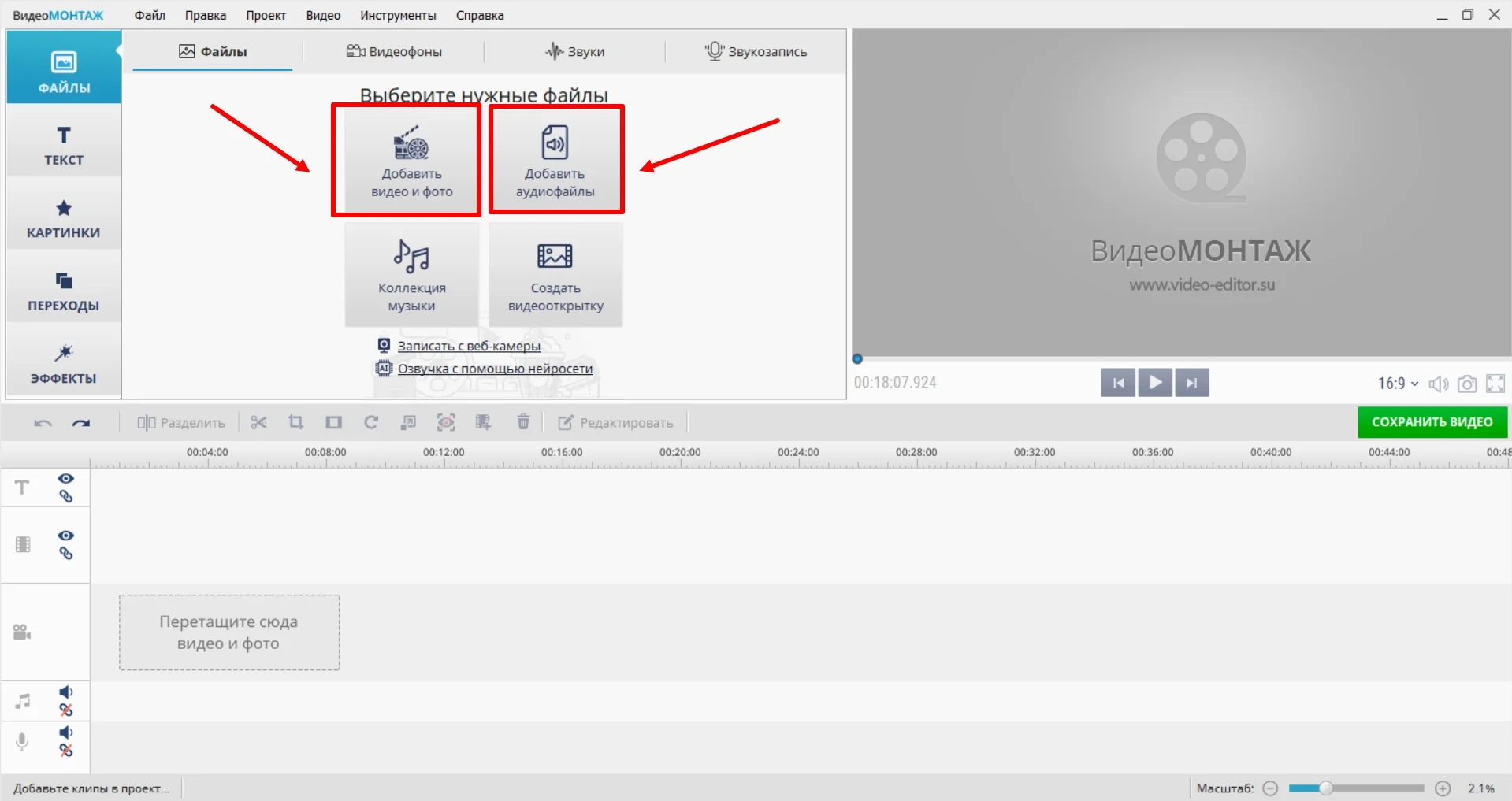1512x801 pixels.
Task: Click the preview playhead position marker
Action: [857, 359]
